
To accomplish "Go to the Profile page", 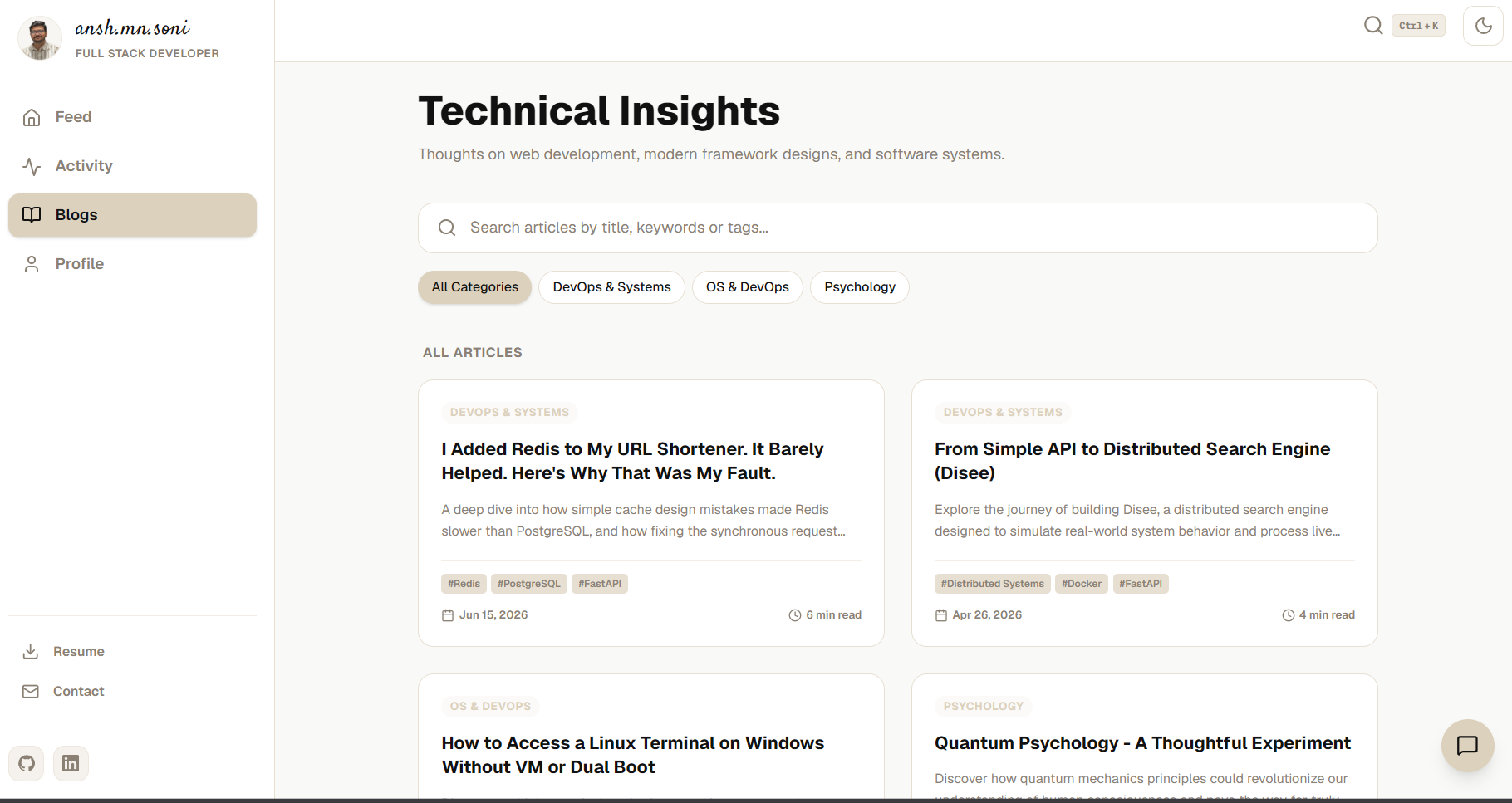I will 132,264.
